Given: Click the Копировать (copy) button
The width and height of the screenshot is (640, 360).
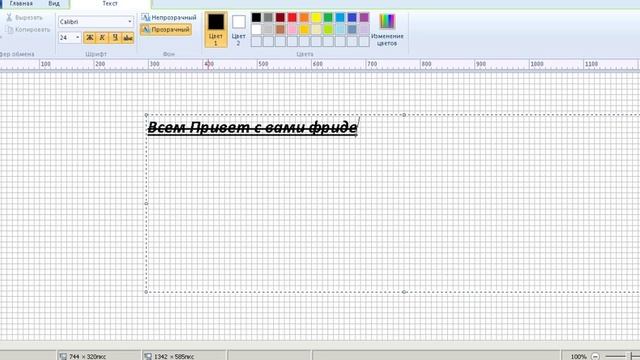Looking at the screenshot, I should pos(29,29).
